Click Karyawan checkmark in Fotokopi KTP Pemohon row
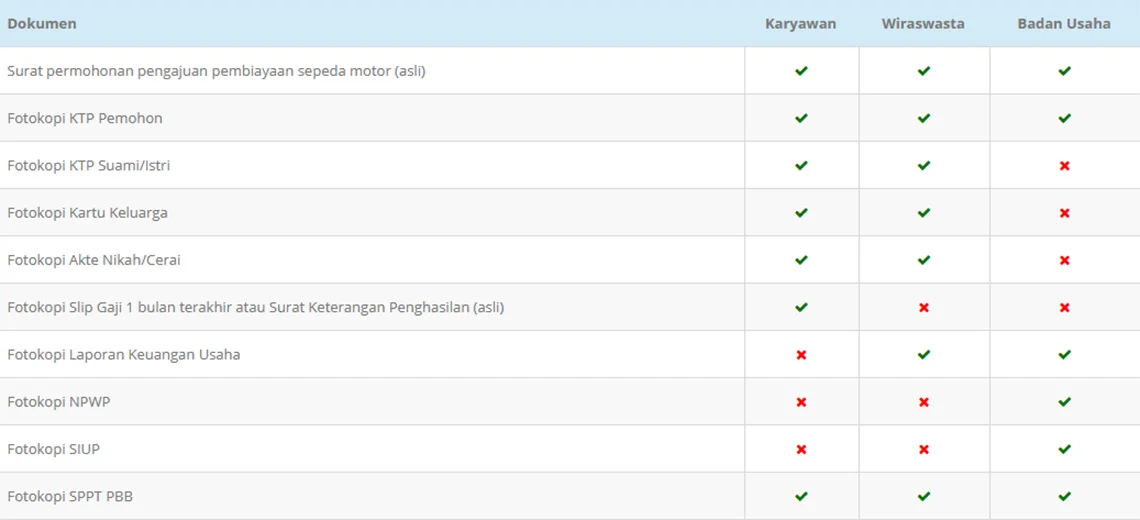This screenshot has width=1140, height=520. (x=801, y=119)
